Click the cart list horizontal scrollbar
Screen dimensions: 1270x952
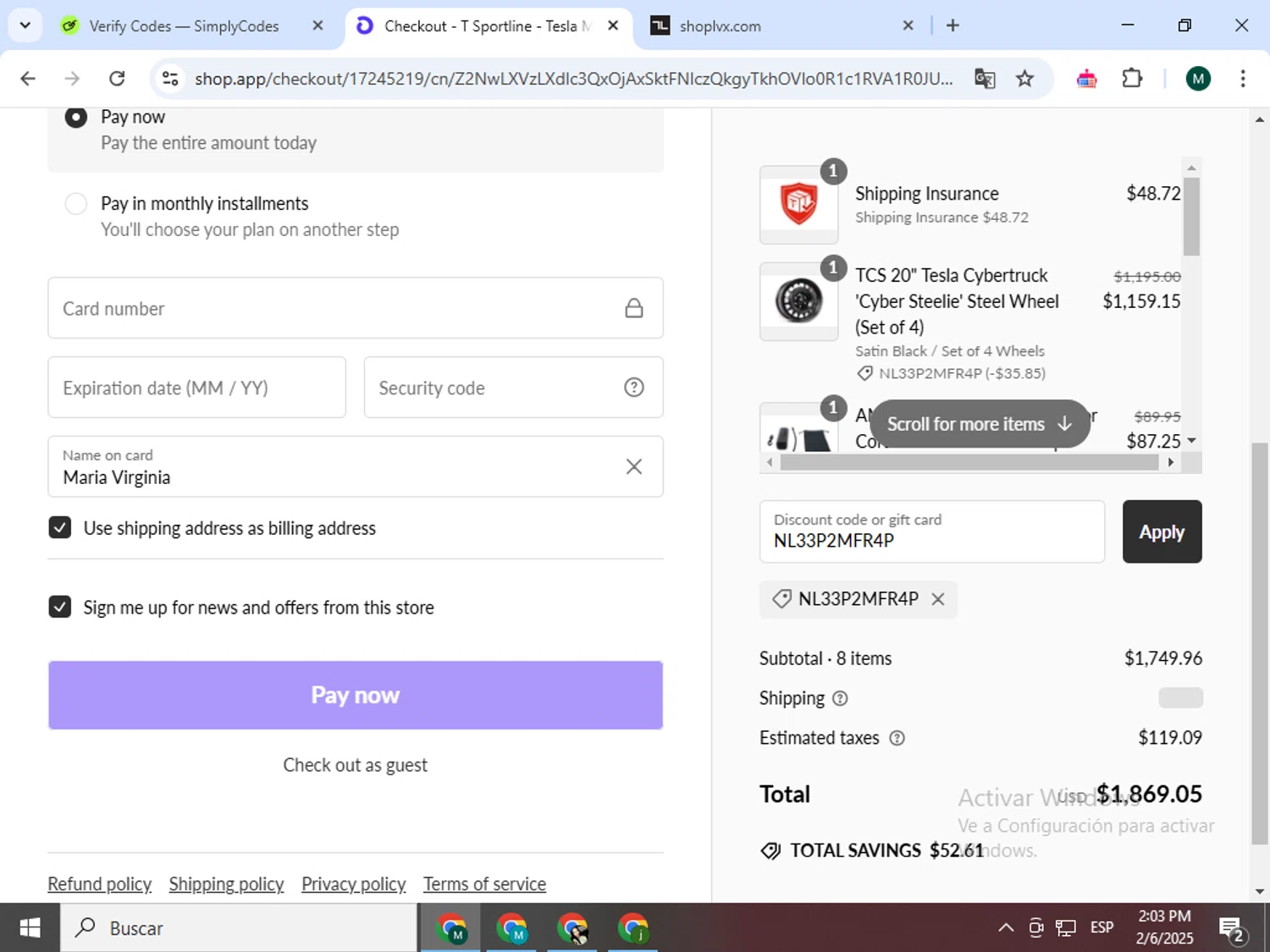[x=969, y=462]
